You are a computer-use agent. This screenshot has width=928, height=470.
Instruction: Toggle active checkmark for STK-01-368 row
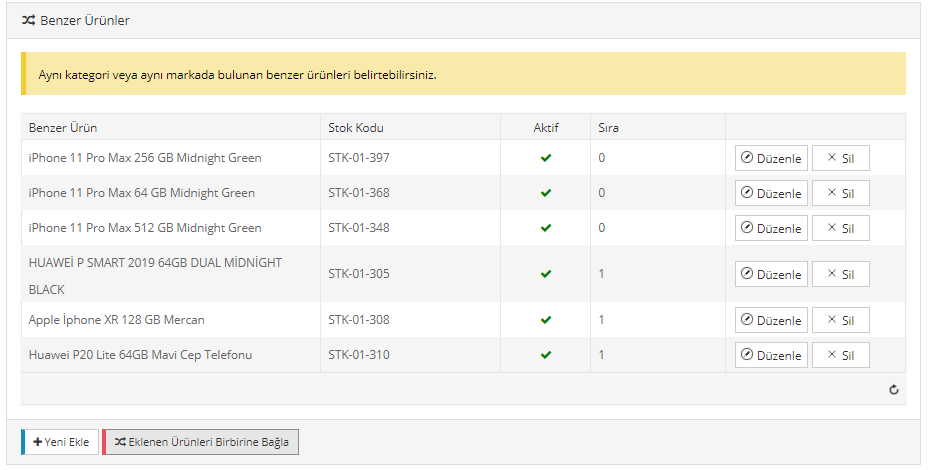[546, 193]
